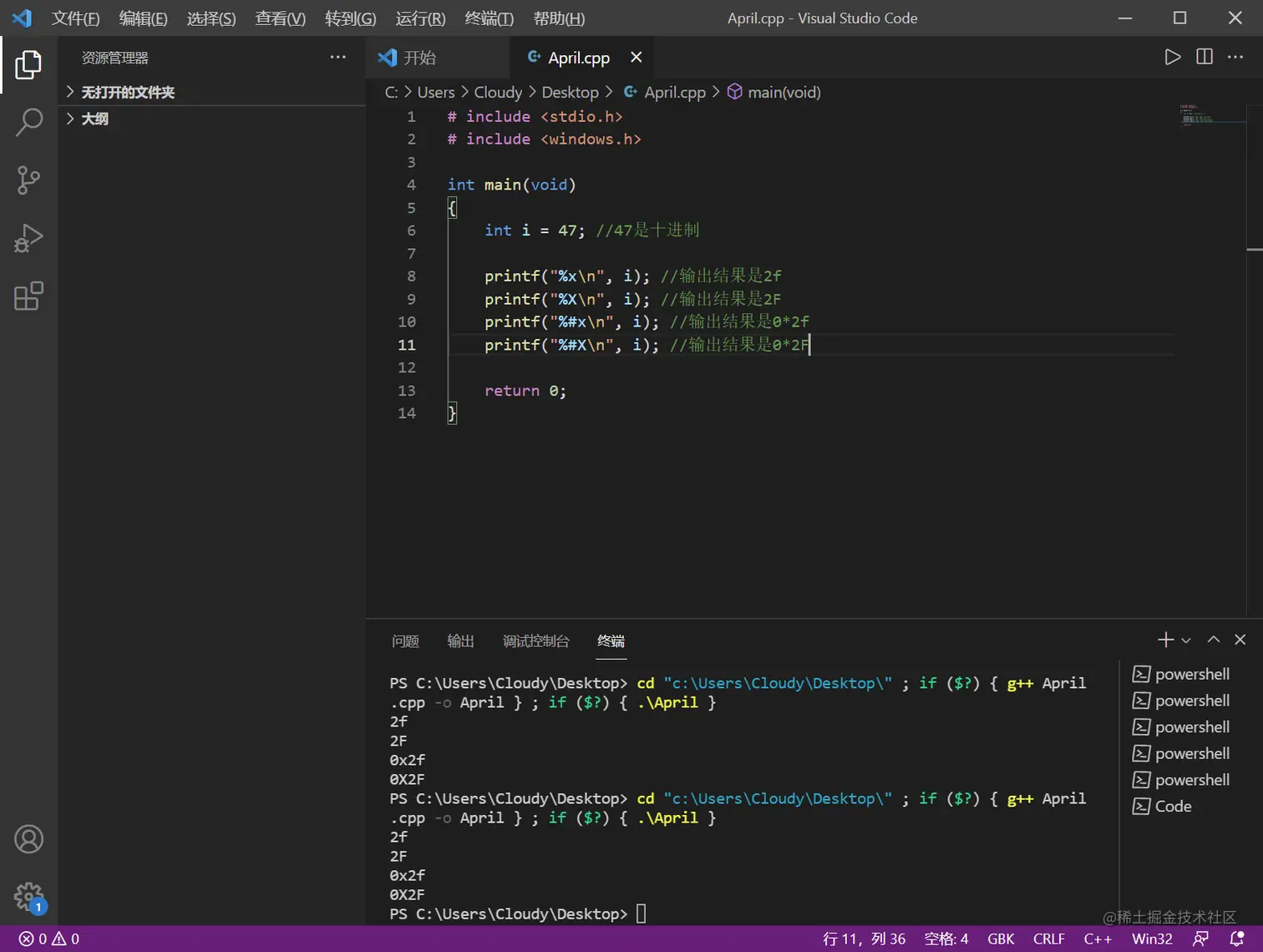
Task: Select the Code terminal in list
Action: point(1173,806)
